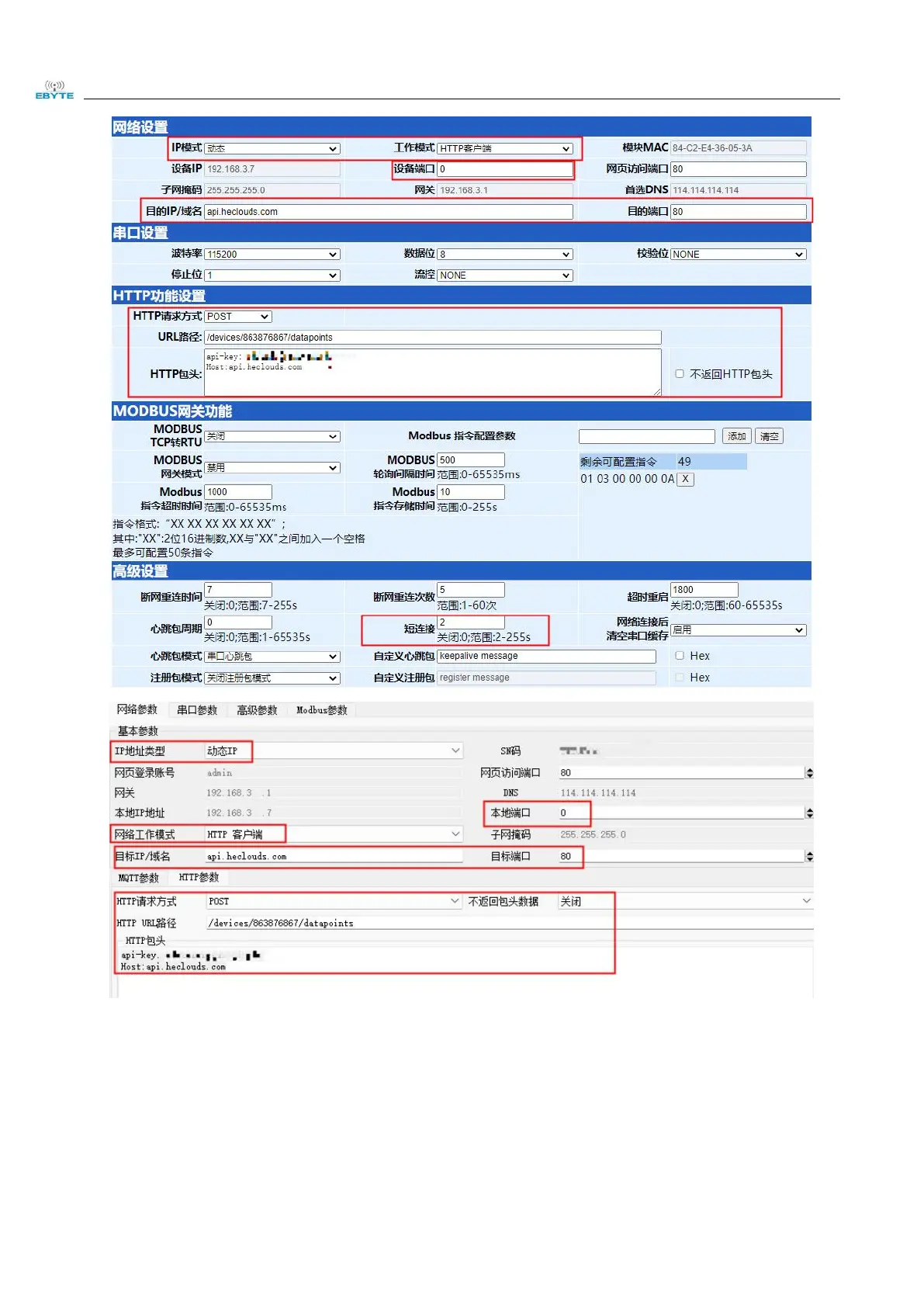Click the tool's 网页访问端口 stepper
The image size is (924, 1307).
[x=809, y=773]
